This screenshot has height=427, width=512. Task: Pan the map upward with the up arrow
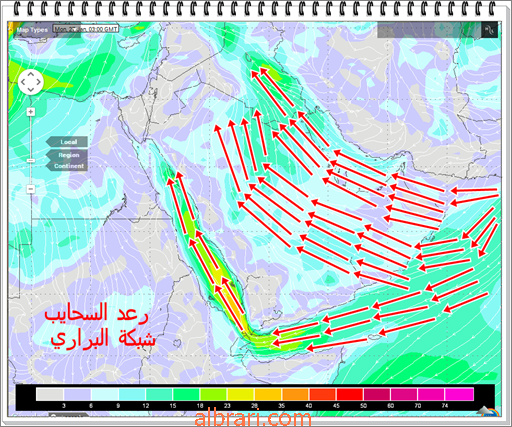(31, 75)
